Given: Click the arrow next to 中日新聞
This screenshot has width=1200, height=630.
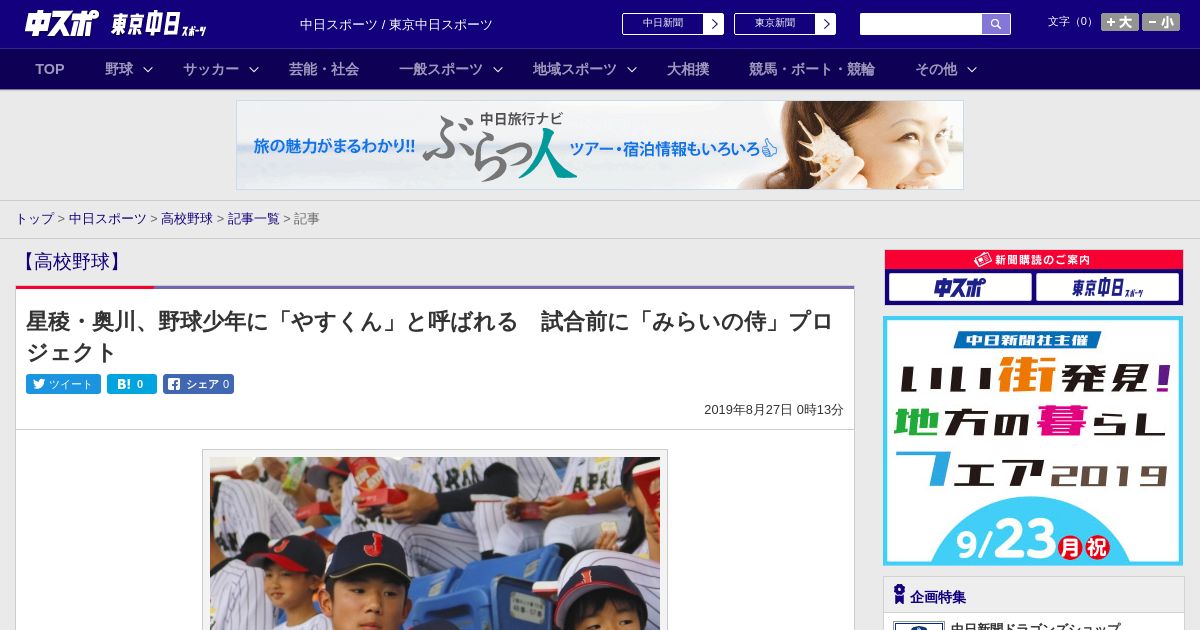Looking at the screenshot, I should tap(714, 24).
